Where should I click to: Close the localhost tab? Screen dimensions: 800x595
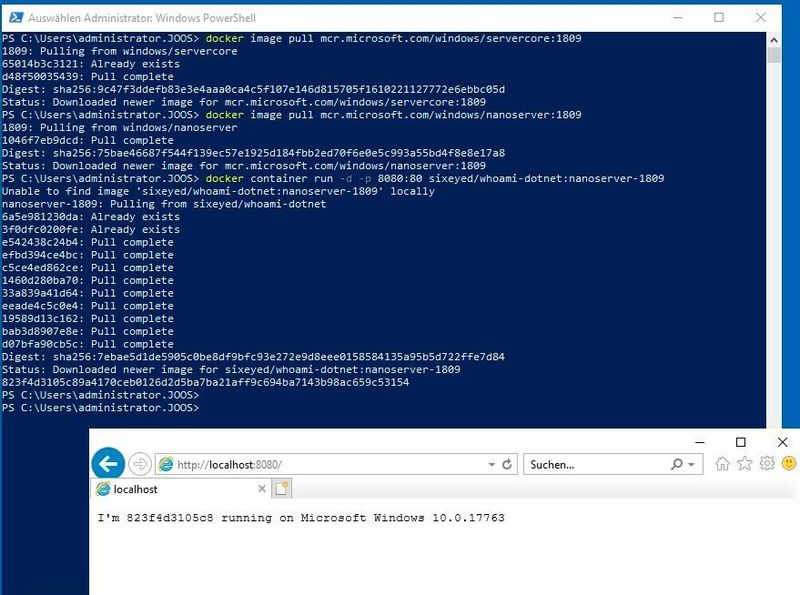click(260, 489)
